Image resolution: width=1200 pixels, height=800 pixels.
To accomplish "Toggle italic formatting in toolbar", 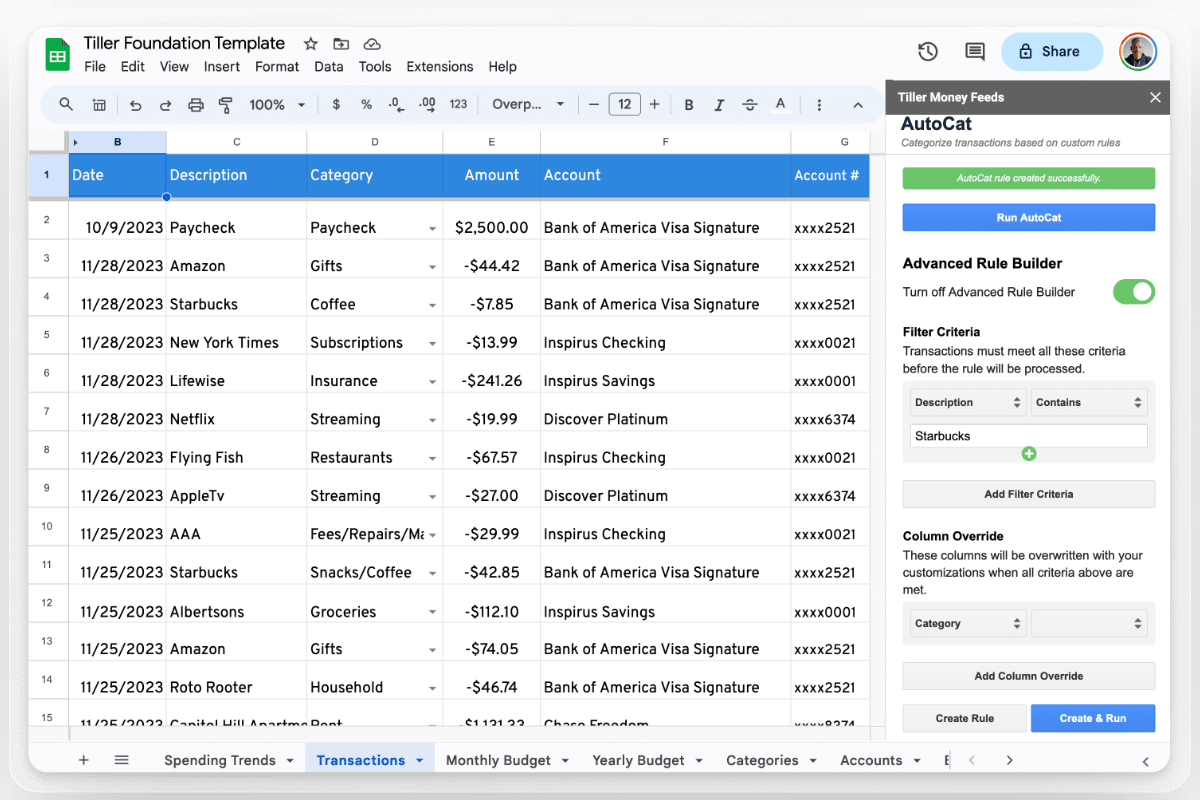I will (x=719, y=105).
